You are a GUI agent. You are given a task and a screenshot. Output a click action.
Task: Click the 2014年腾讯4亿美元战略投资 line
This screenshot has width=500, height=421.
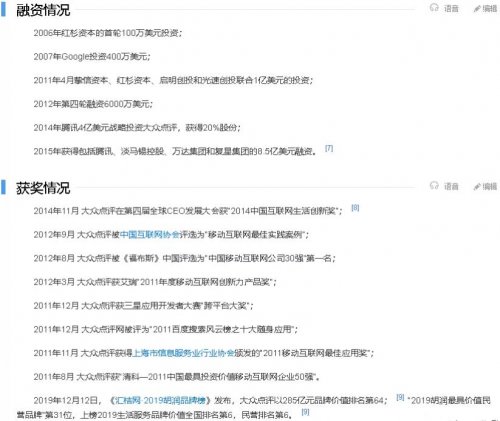[x=137, y=128]
